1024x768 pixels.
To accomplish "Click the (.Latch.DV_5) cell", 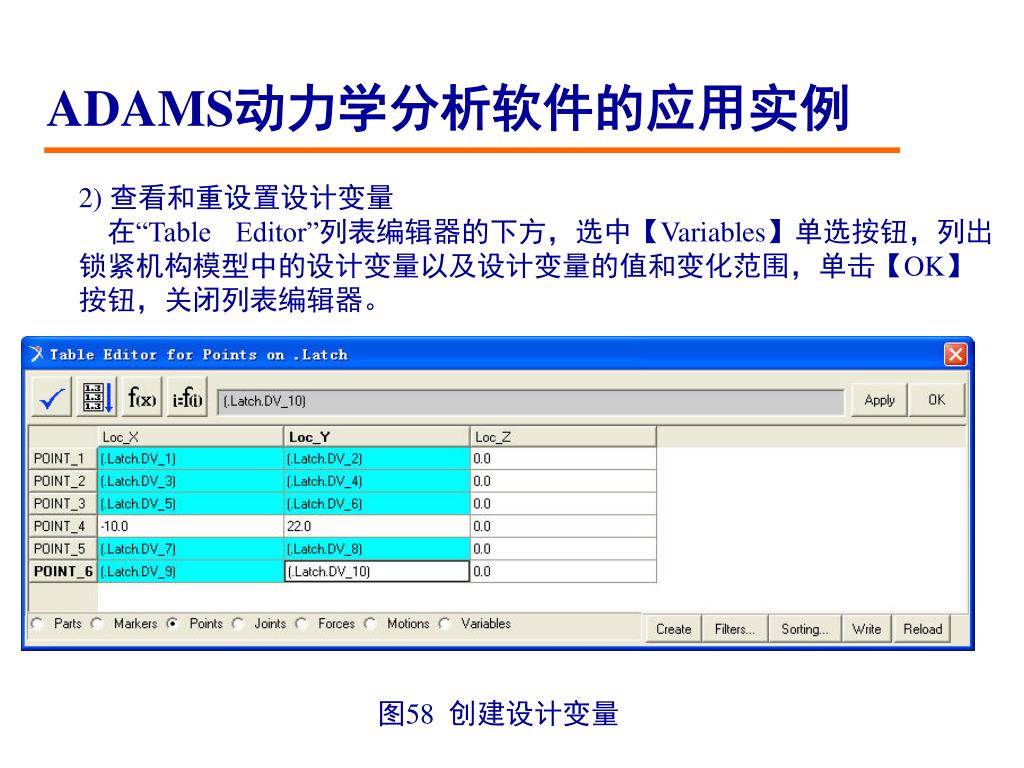I will coord(190,504).
